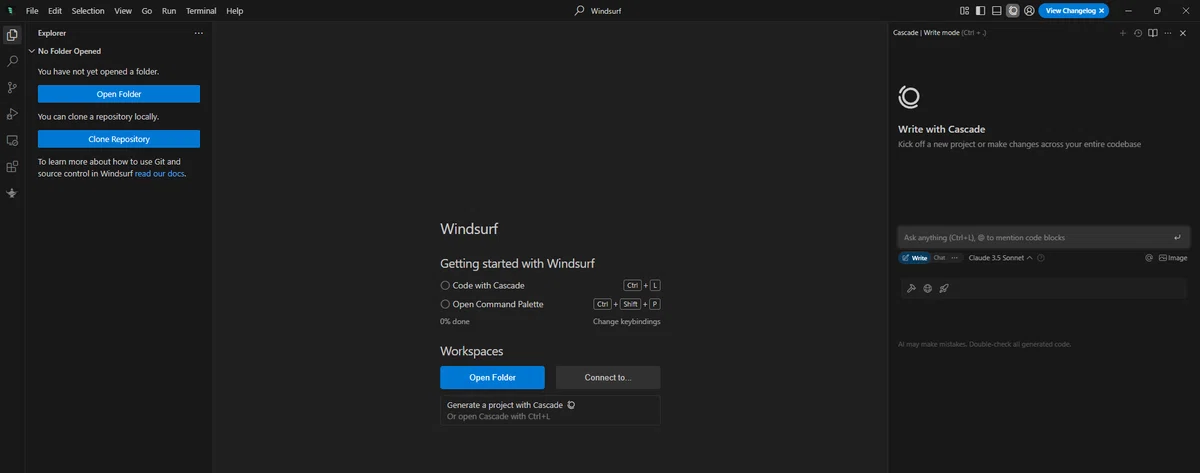
Task: Open the View menu
Action: pyautogui.click(x=123, y=10)
